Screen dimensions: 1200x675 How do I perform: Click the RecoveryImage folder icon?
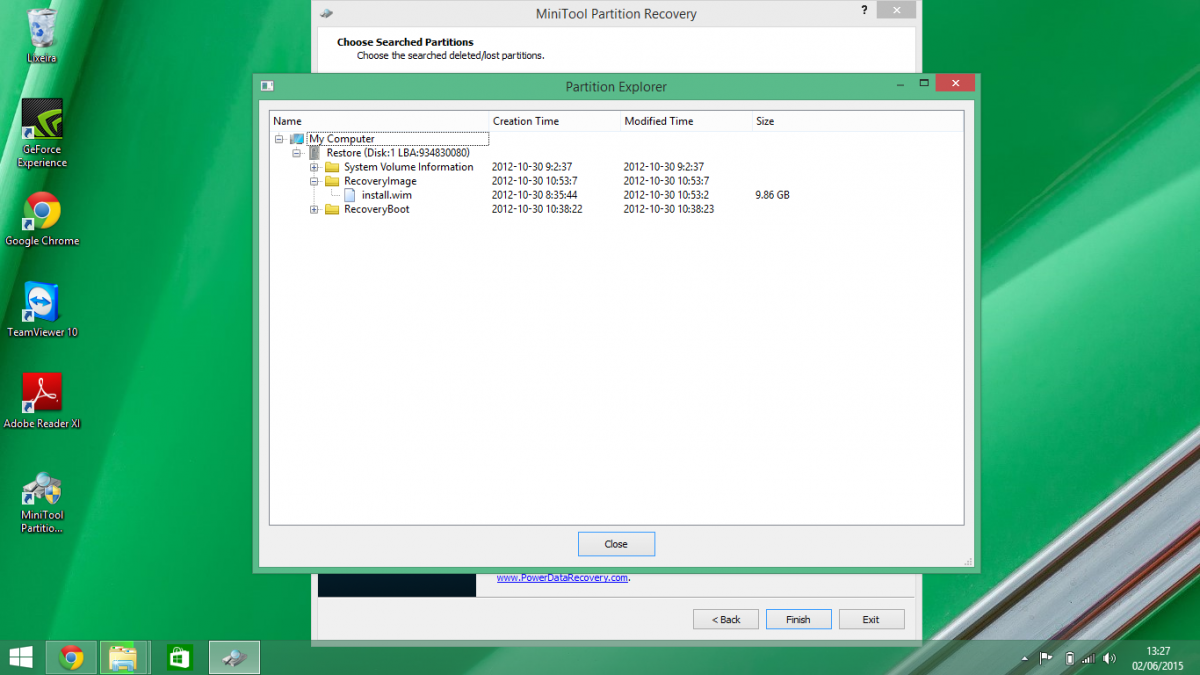click(x=332, y=181)
